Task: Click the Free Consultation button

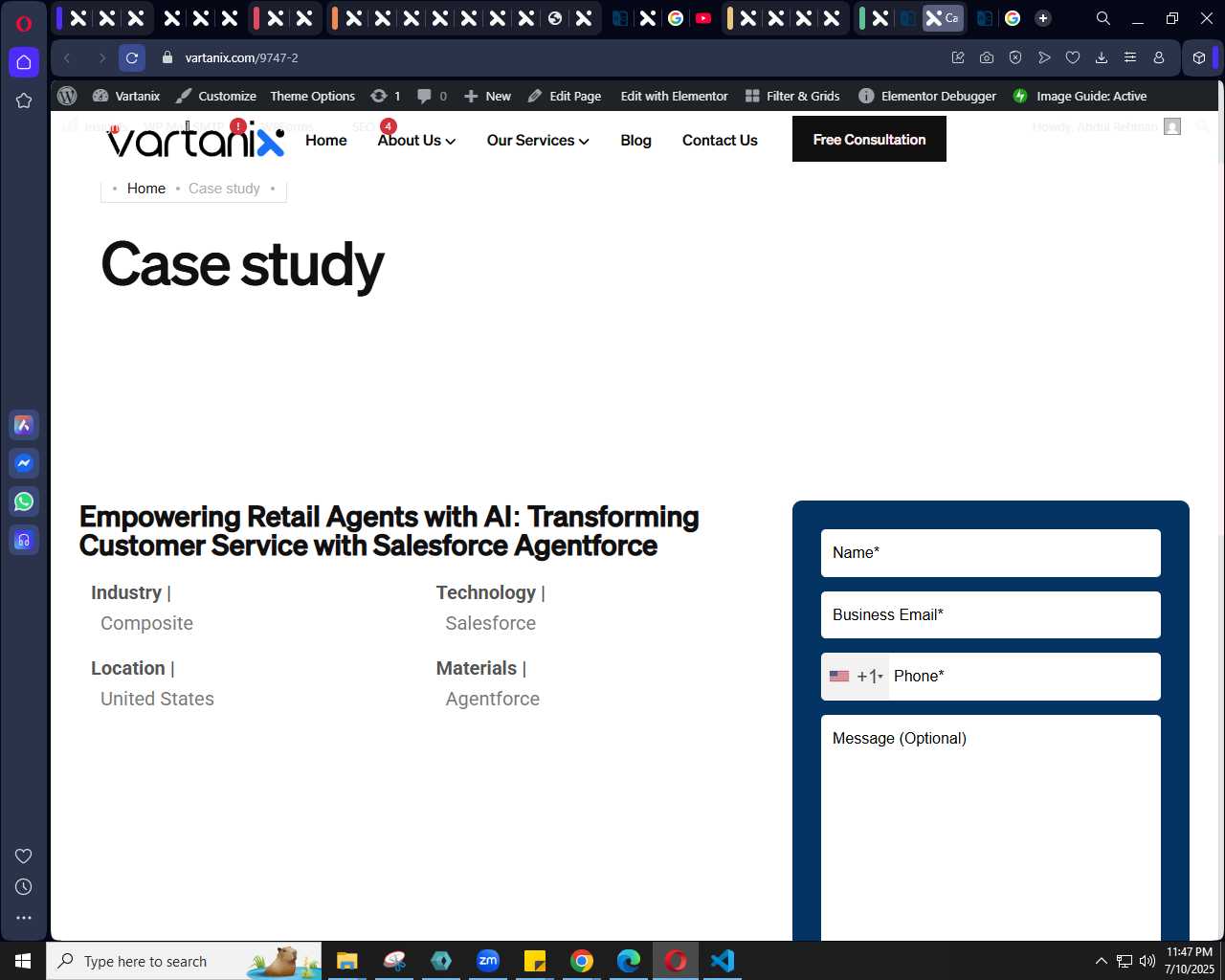Action: point(869,139)
